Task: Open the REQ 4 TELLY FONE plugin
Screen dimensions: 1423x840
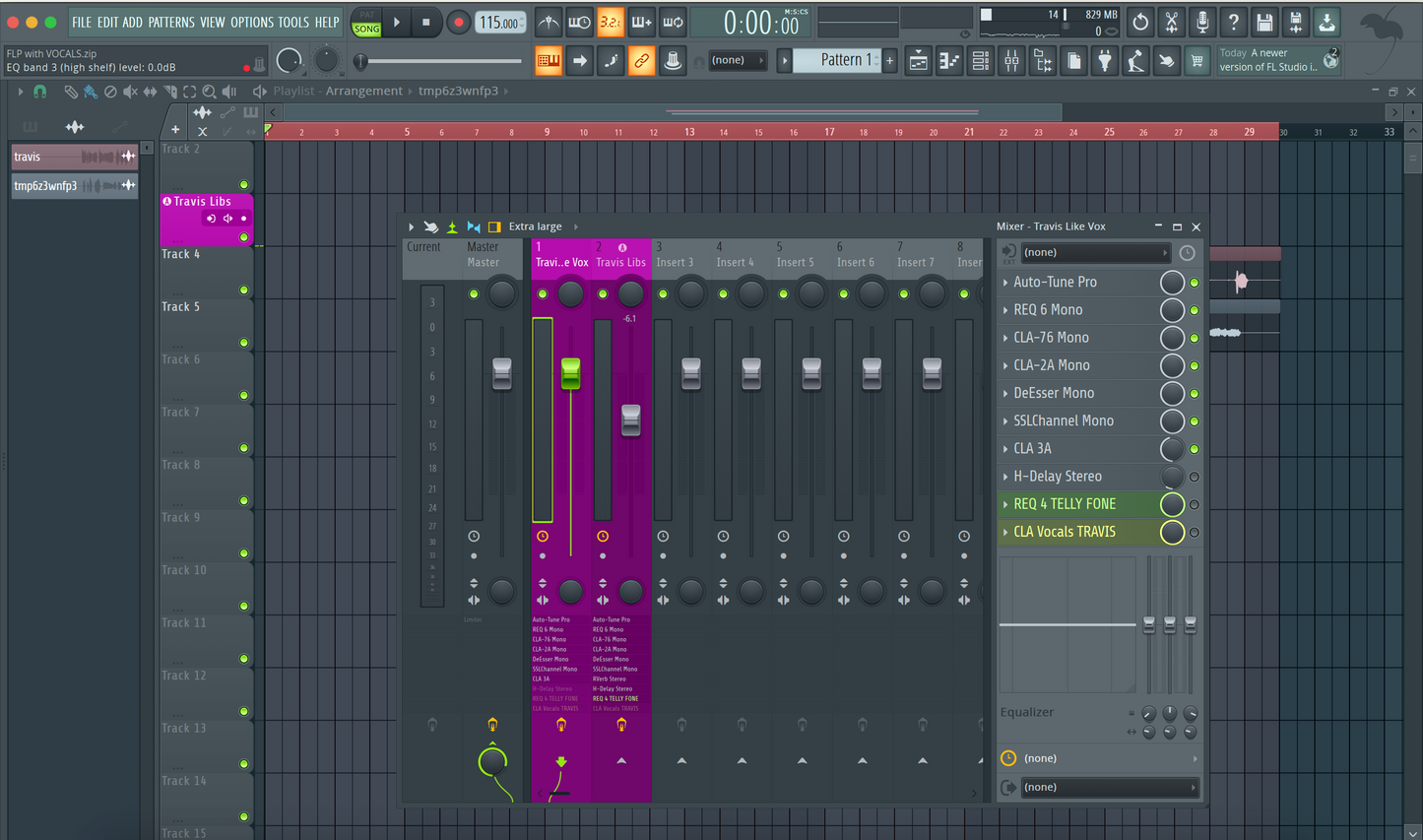Action: click(1065, 504)
